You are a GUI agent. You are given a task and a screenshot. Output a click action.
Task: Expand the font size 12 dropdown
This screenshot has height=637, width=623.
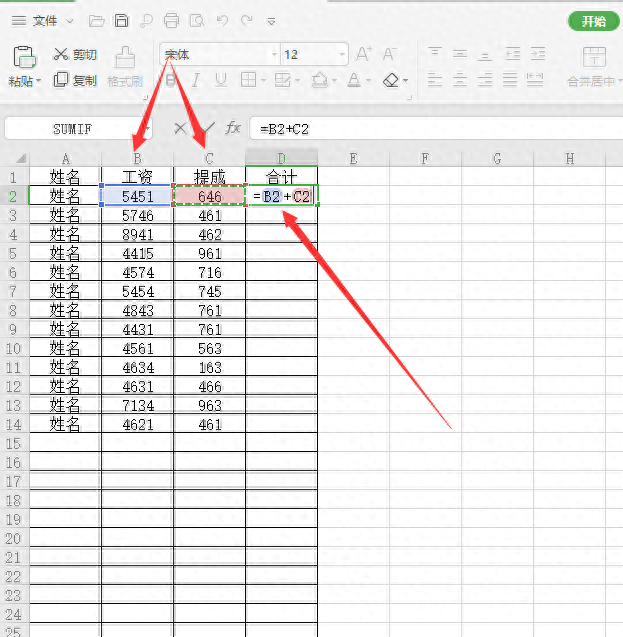[x=342, y=54]
